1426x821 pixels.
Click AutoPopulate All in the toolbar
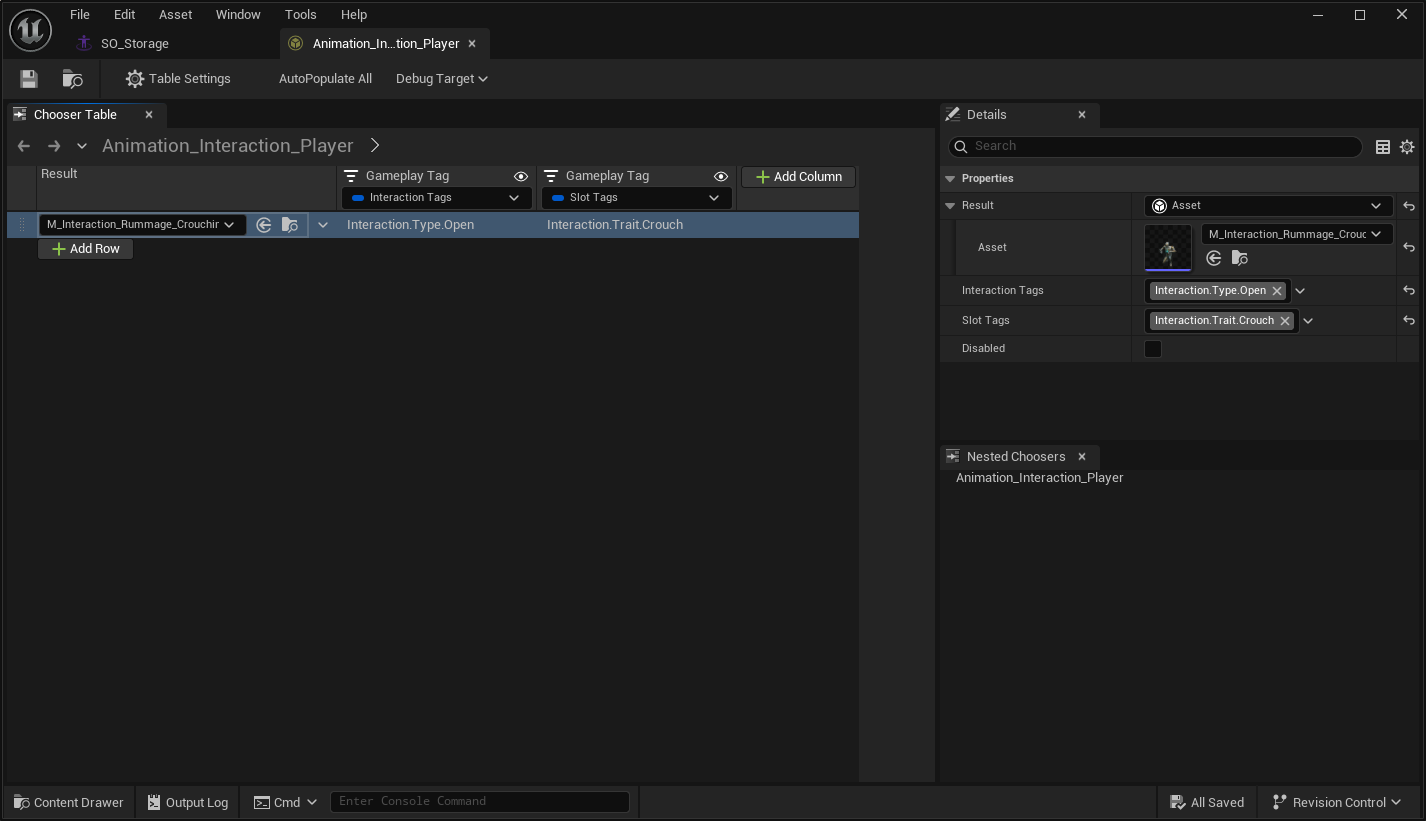tap(325, 78)
